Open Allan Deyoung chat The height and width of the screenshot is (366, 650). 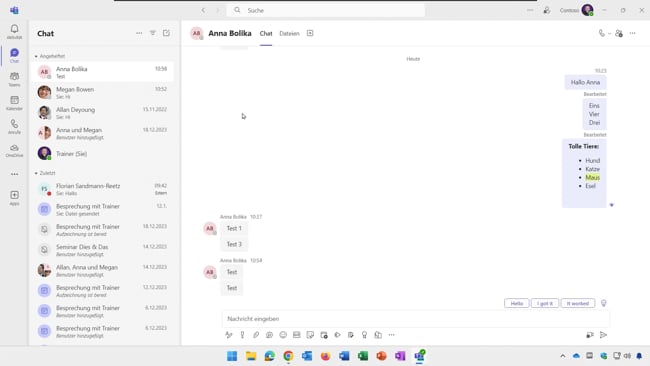coord(102,113)
